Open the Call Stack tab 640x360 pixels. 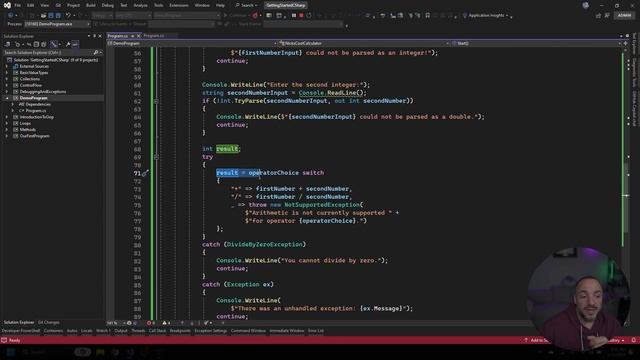click(157, 331)
